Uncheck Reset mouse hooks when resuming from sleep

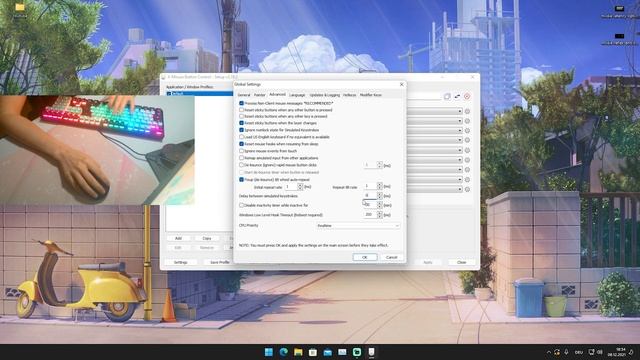pos(241,144)
